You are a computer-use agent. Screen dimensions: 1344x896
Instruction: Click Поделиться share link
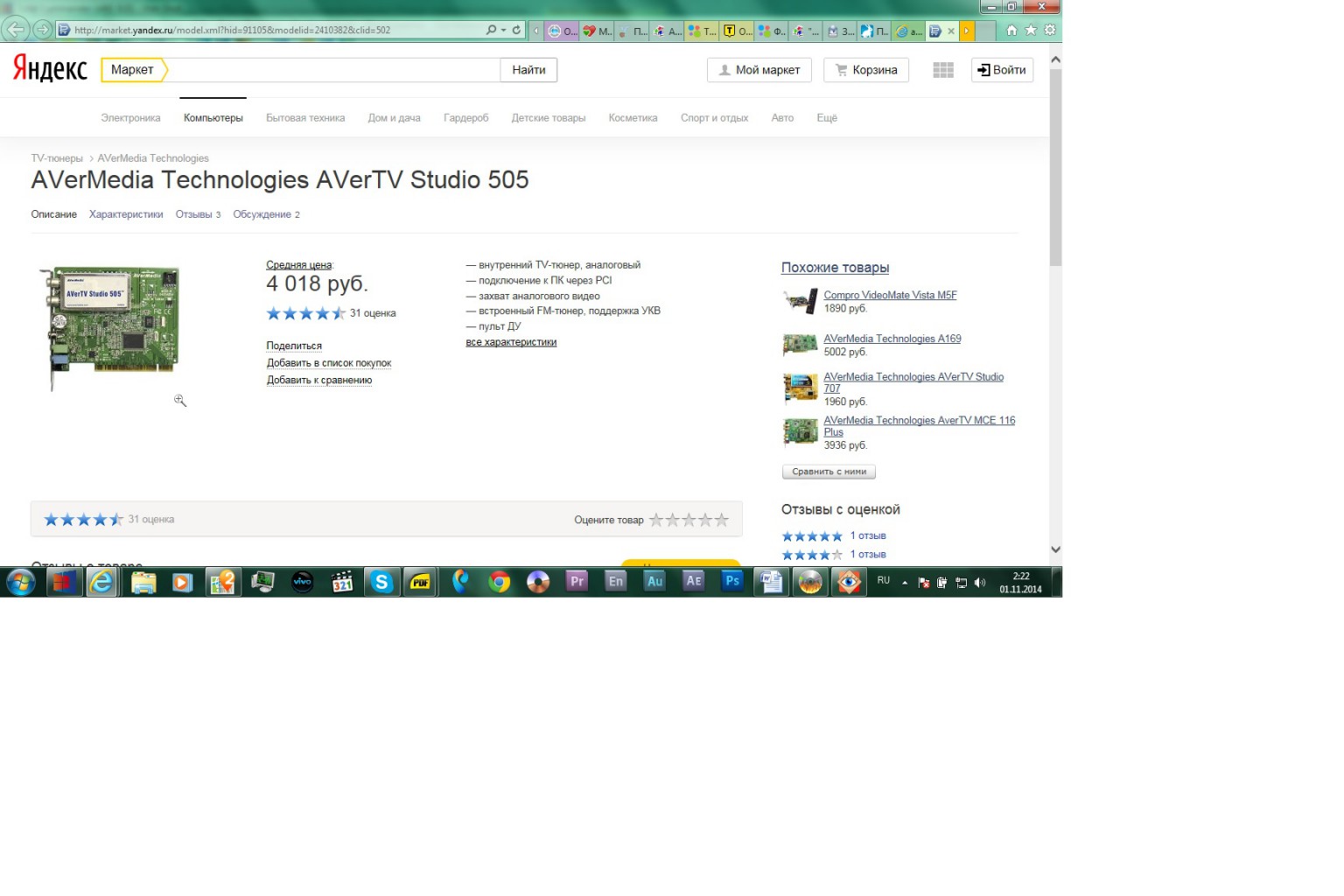tap(294, 346)
